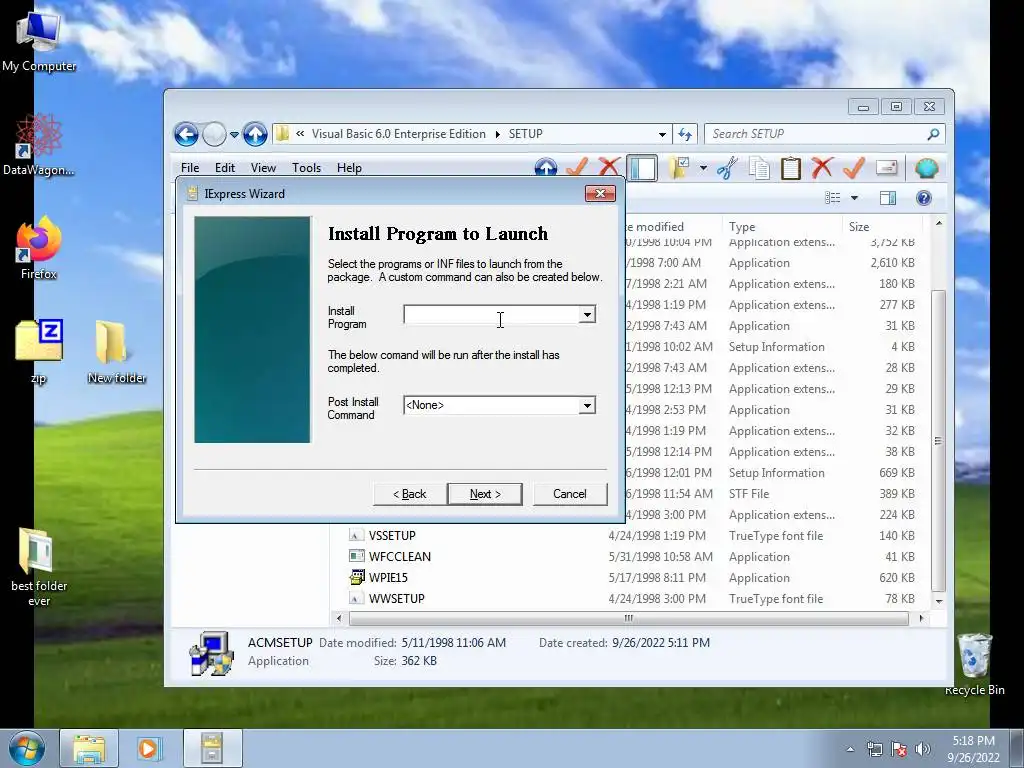Open the Help menu
This screenshot has width=1024, height=768.
(349, 168)
